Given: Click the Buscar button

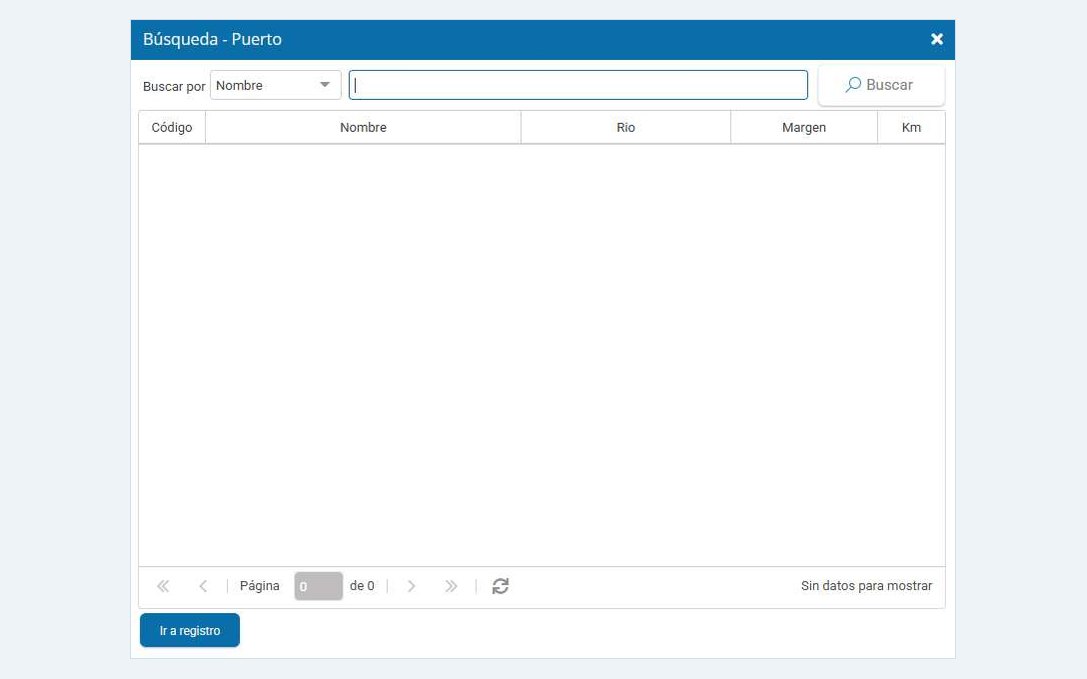Looking at the screenshot, I should tap(881, 85).
